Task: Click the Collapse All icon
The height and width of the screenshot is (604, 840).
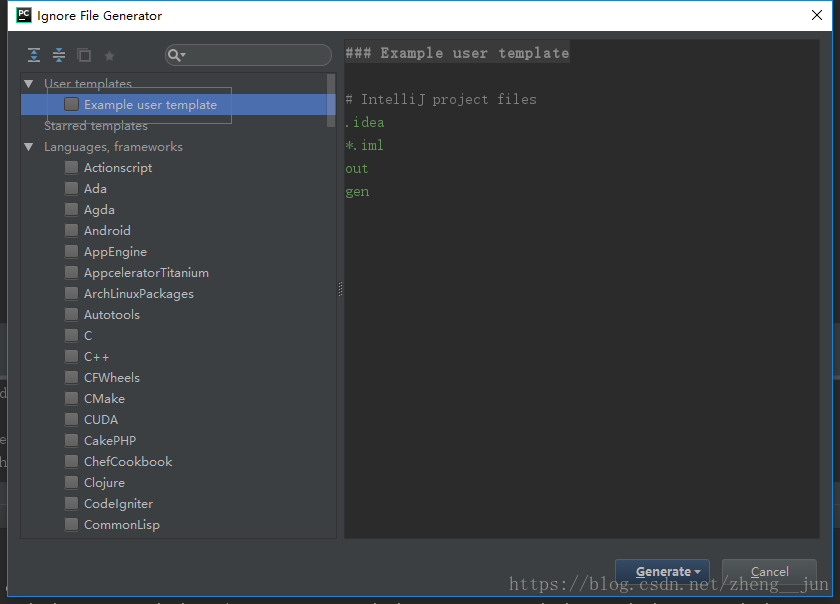Action: pos(59,55)
